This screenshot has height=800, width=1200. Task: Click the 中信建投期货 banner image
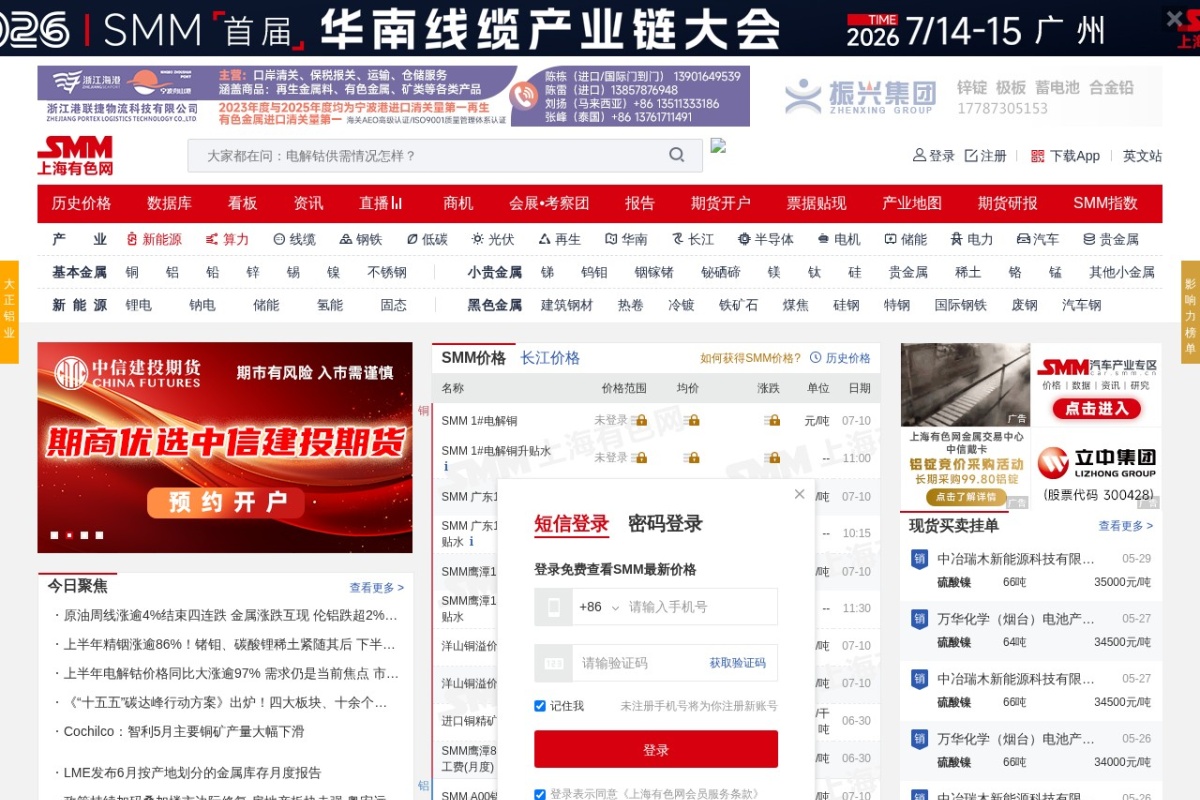pyautogui.click(x=225, y=447)
